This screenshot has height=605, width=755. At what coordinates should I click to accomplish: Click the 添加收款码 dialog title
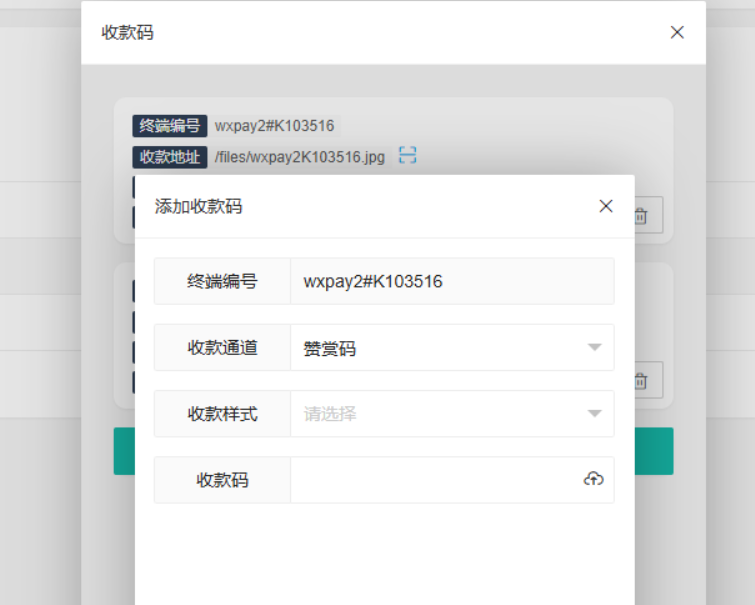pyautogui.click(x=198, y=207)
